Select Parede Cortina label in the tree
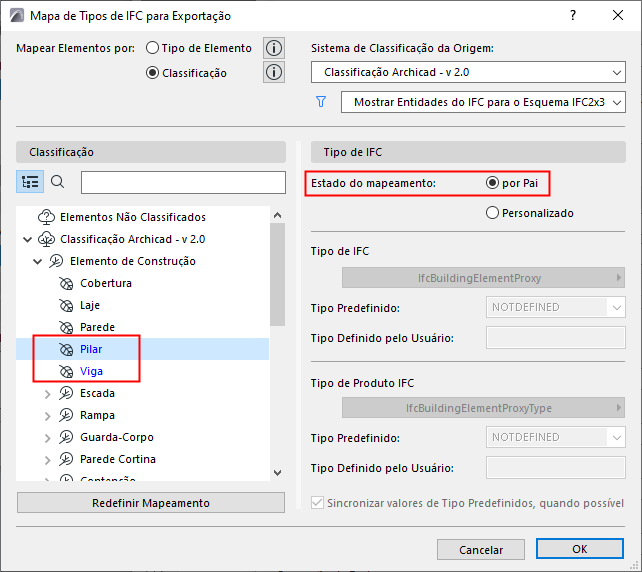This screenshot has width=642, height=572. pyautogui.click(x=118, y=459)
